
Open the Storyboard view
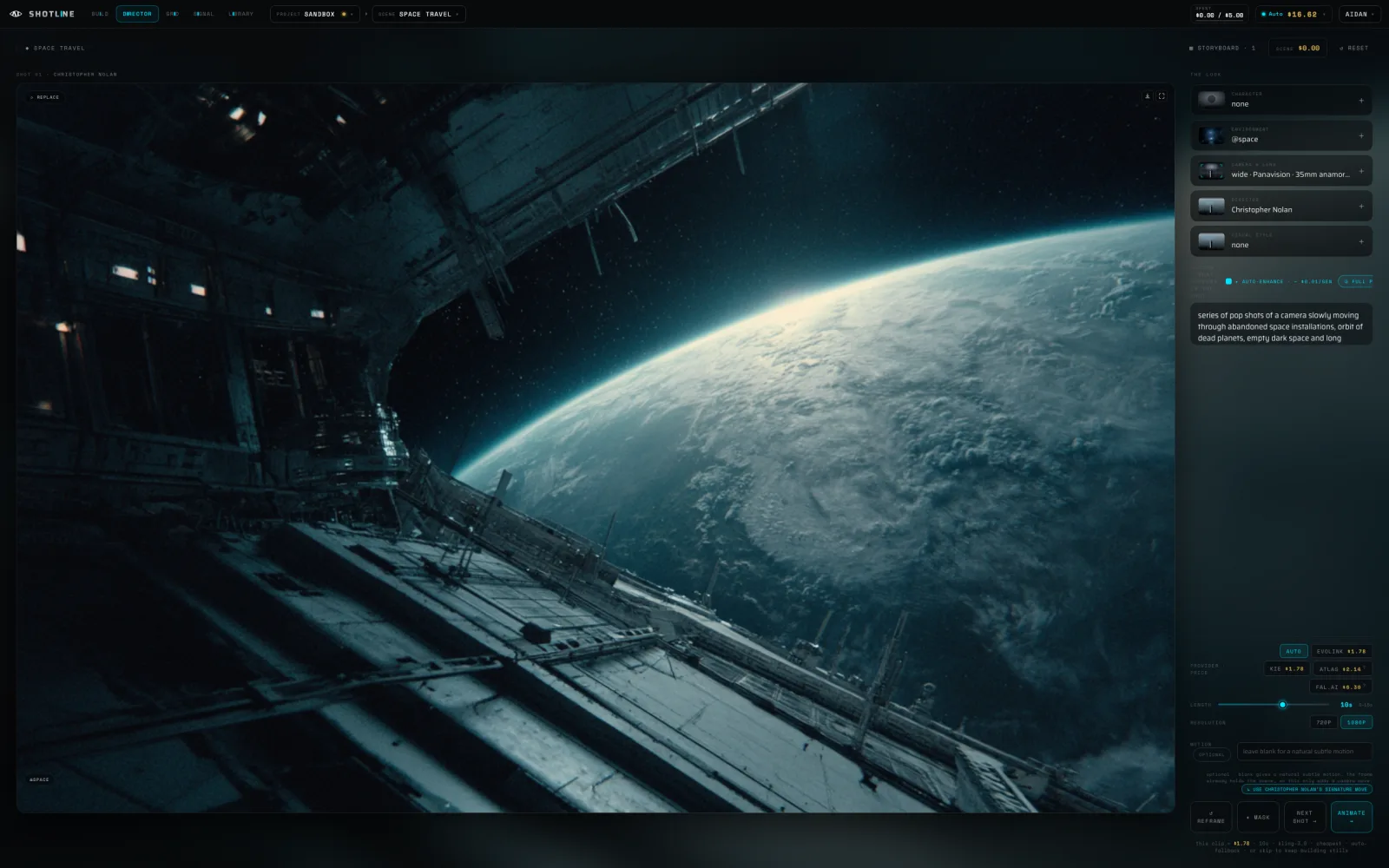1222,48
